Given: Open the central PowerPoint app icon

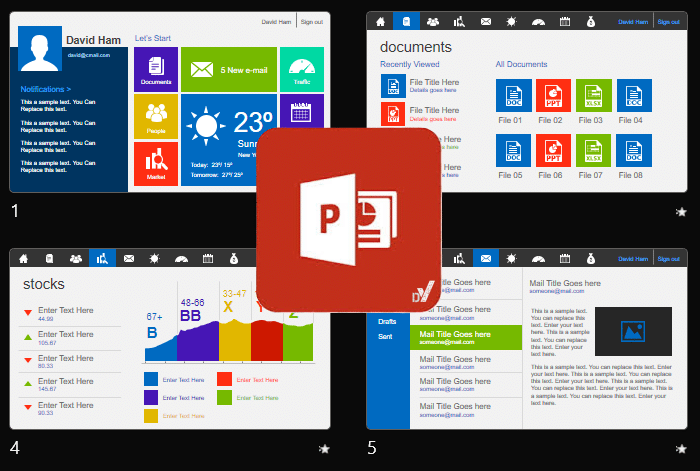Looking at the screenshot, I should pyautogui.click(x=349, y=220).
